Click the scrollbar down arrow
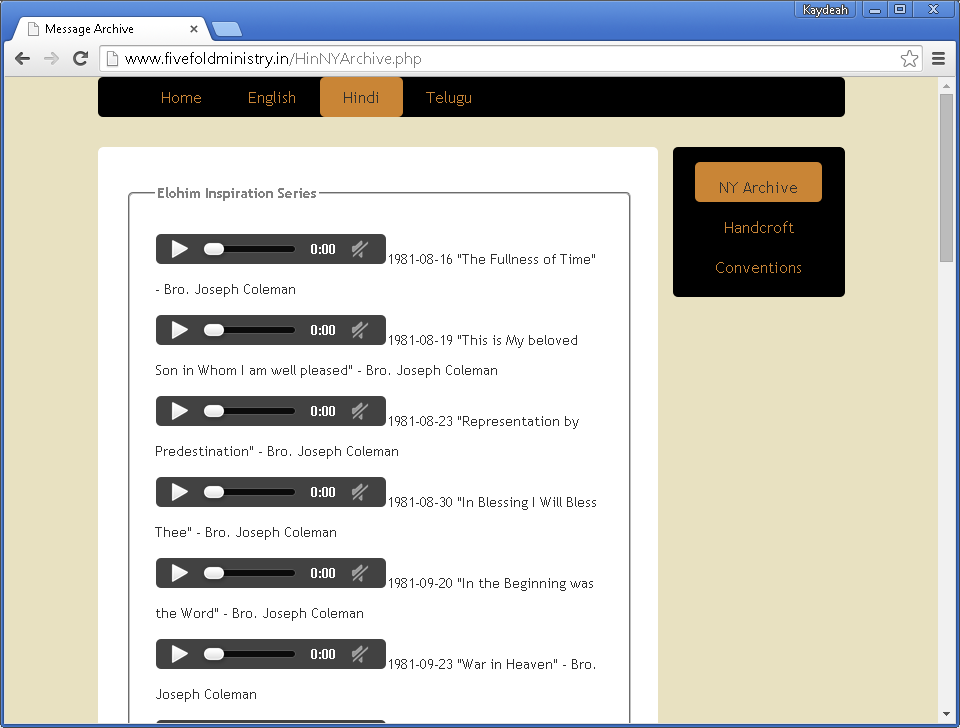The height and width of the screenshot is (728, 960). click(x=947, y=714)
